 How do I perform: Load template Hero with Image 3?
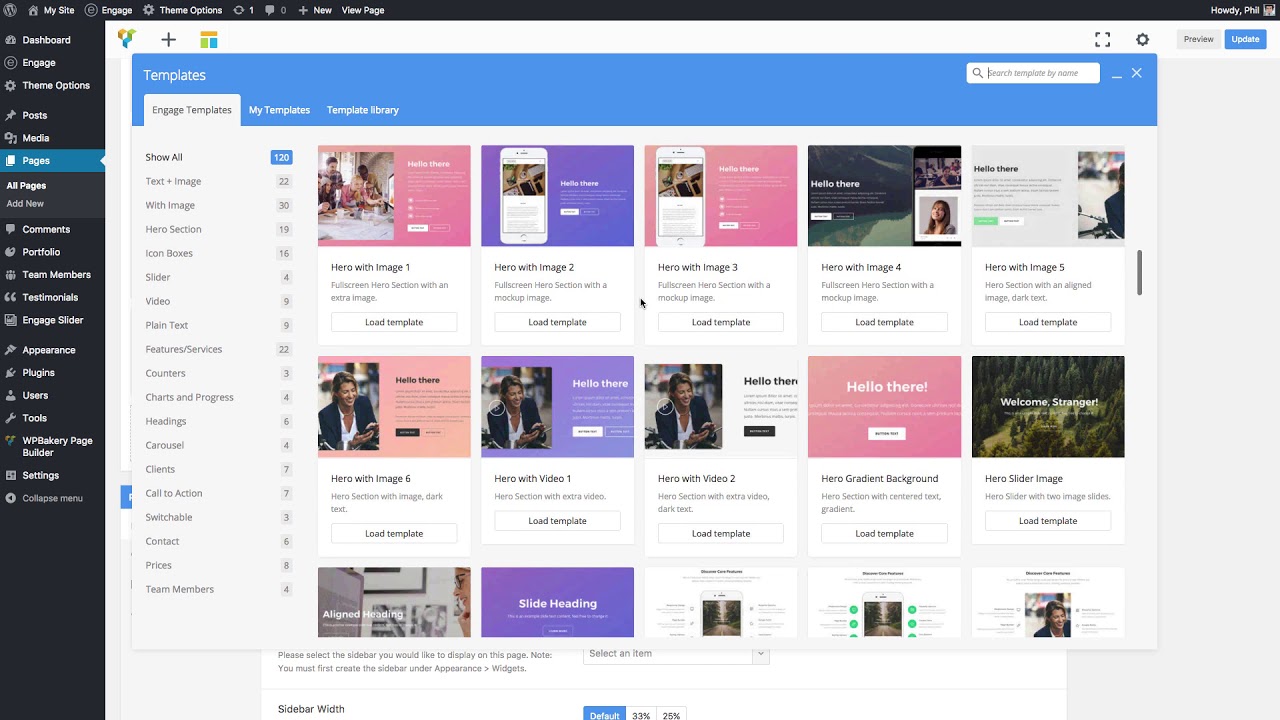pyautogui.click(x=721, y=322)
